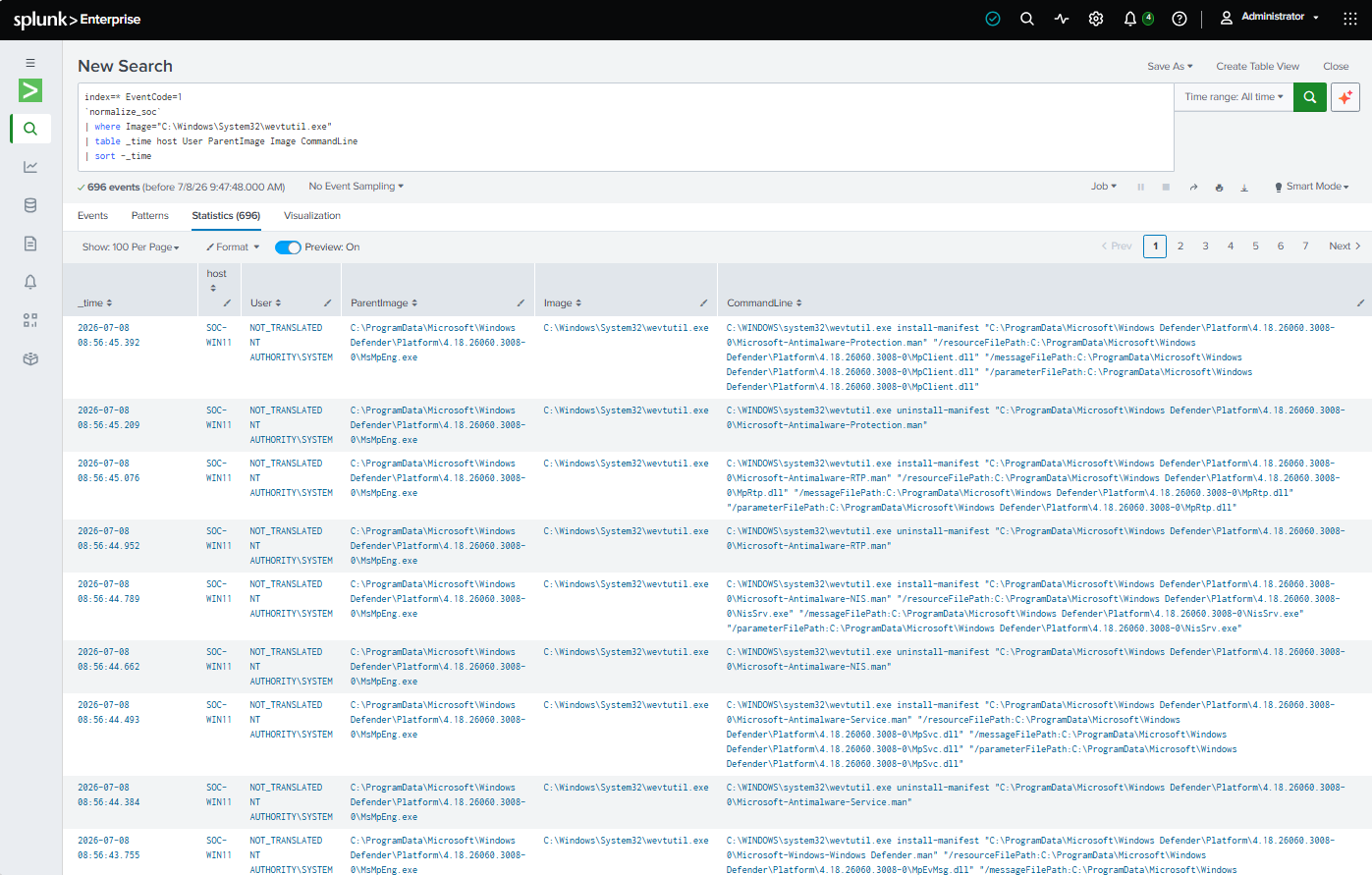
Task: Click the Splunk Enterprise logo
Action: point(77,20)
